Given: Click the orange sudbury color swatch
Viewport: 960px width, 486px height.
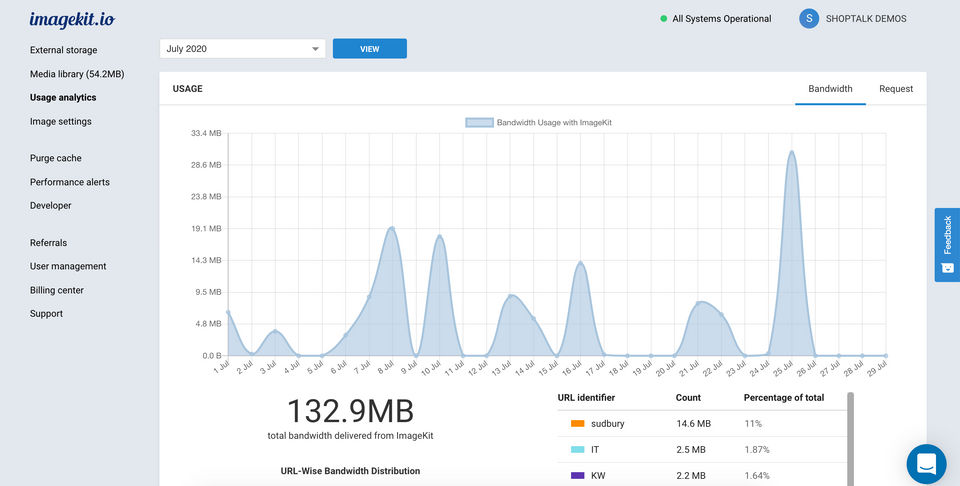Looking at the screenshot, I should click(577, 424).
